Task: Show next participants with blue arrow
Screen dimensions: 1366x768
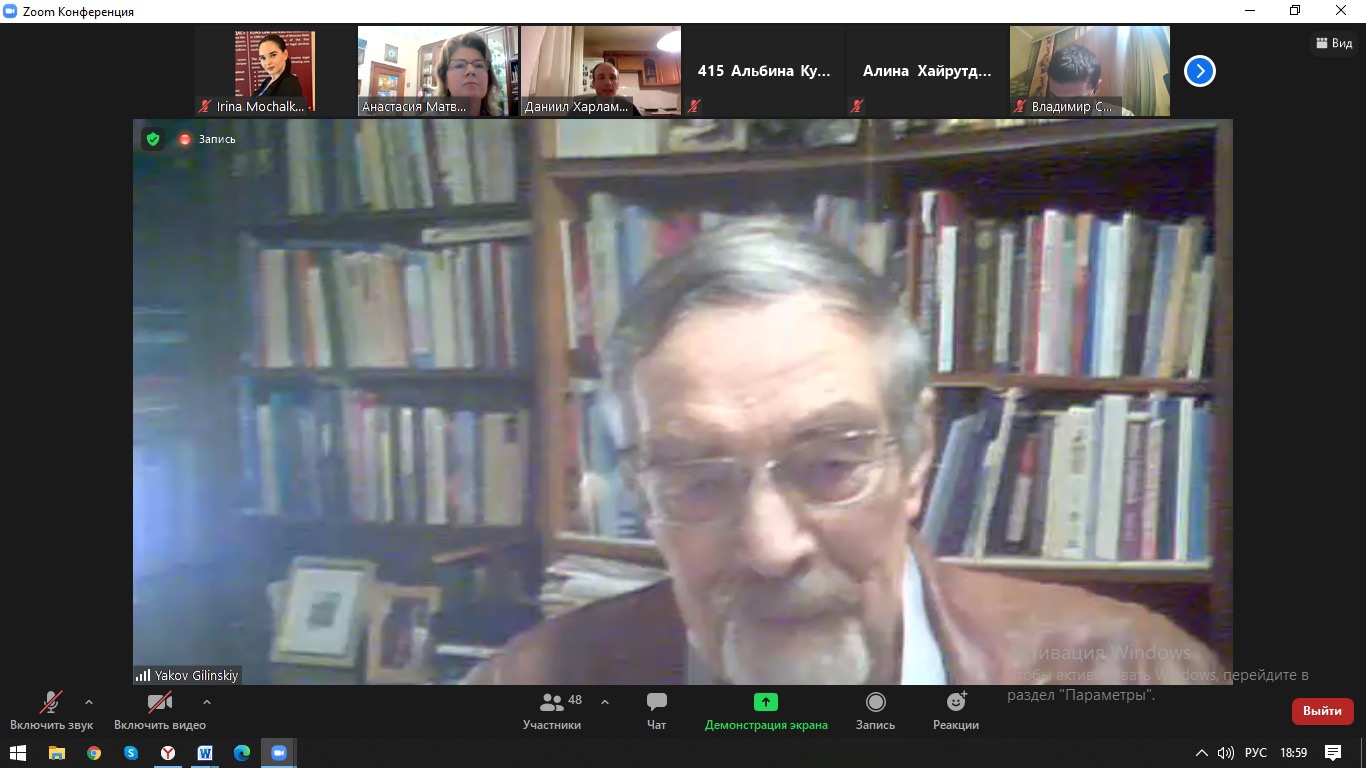Action: 1200,71
